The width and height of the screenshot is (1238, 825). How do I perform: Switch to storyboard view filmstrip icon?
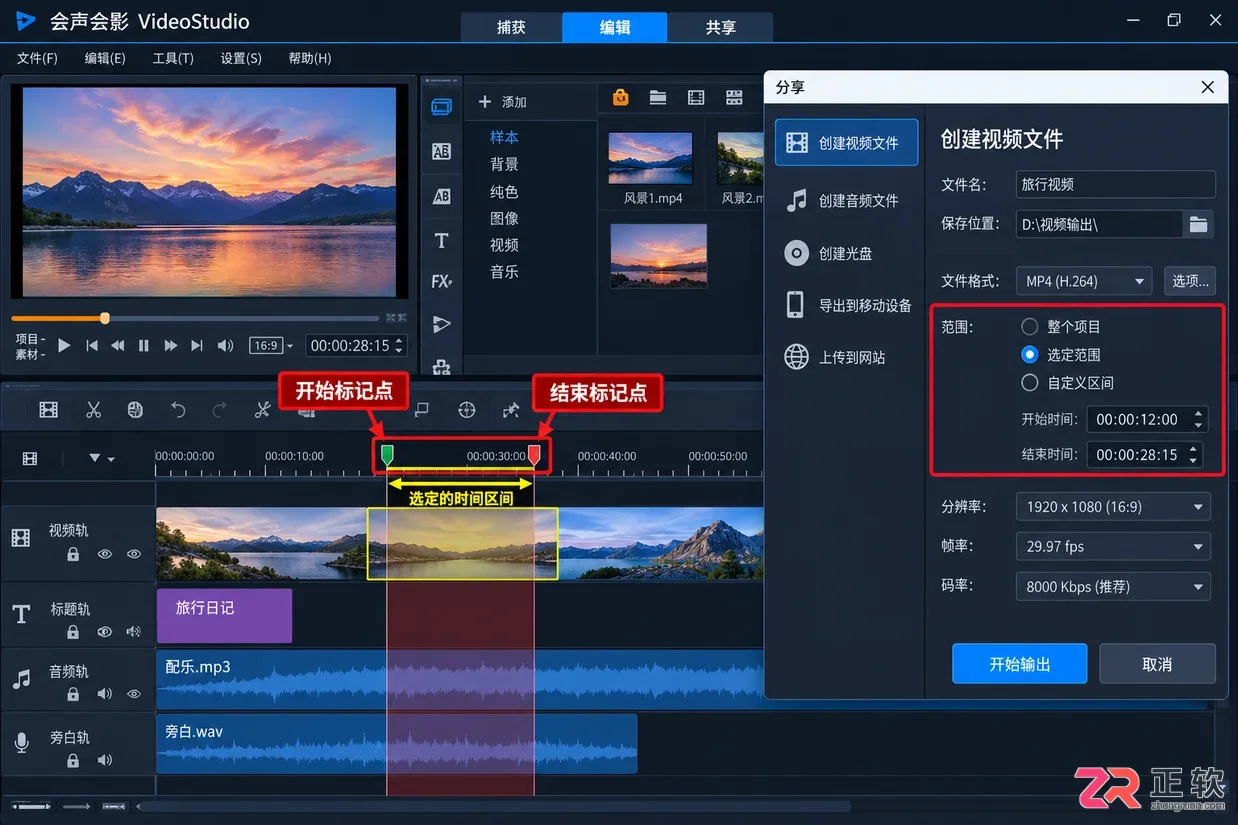pos(48,409)
